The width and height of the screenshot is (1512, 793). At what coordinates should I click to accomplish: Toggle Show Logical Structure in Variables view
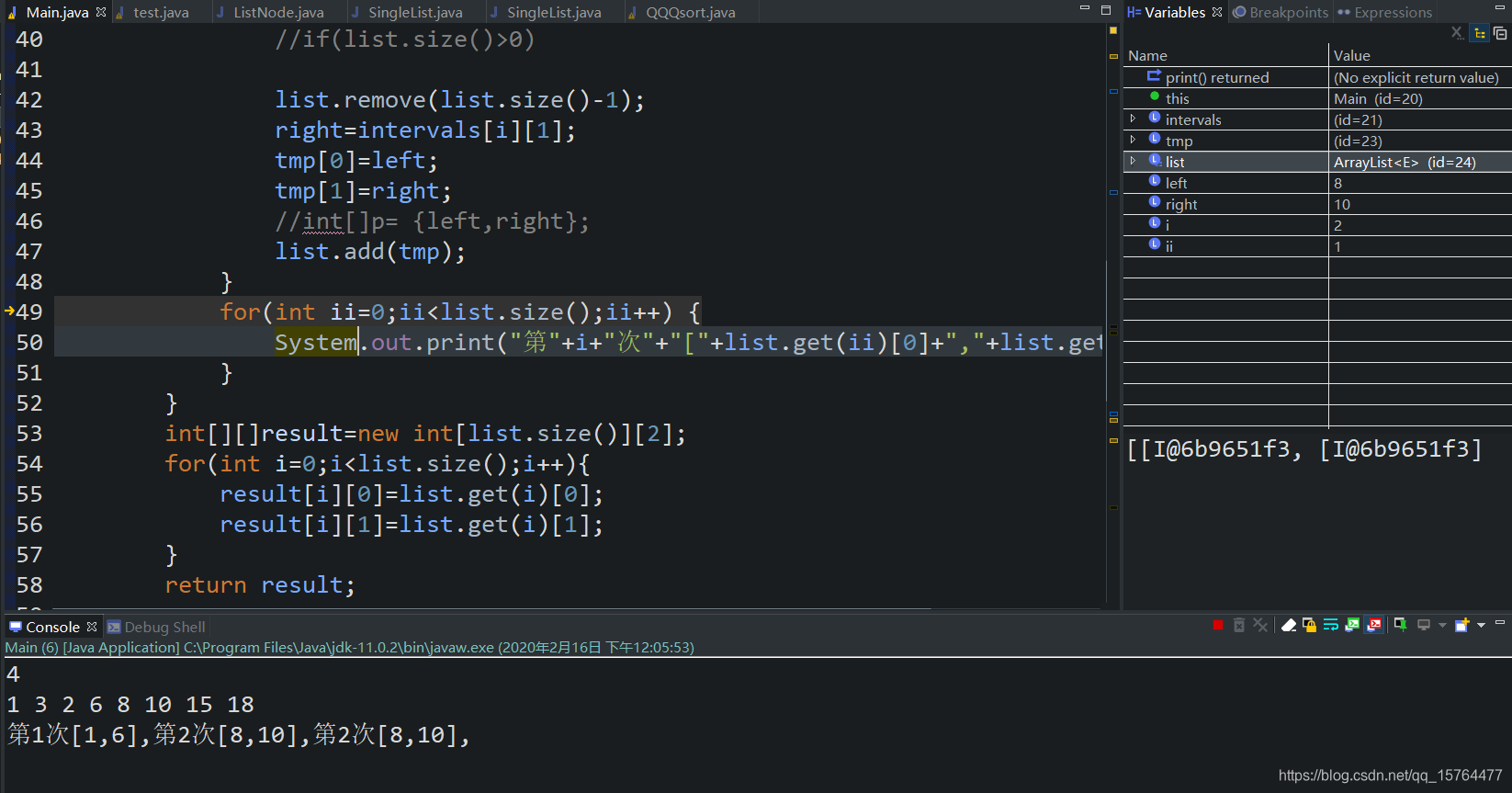tap(1480, 33)
